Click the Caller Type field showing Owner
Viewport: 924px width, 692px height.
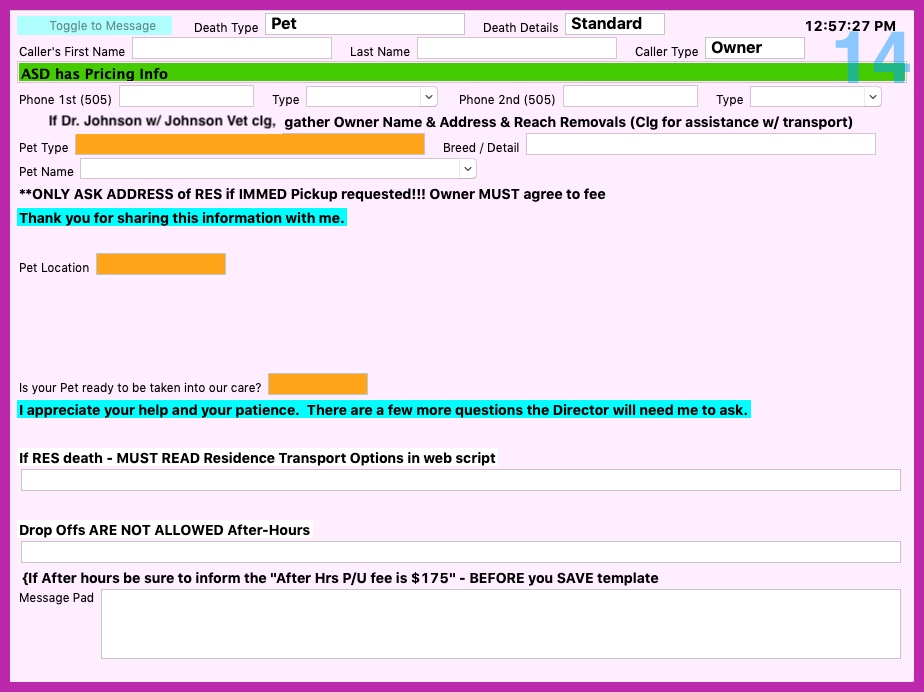pyautogui.click(x=755, y=48)
